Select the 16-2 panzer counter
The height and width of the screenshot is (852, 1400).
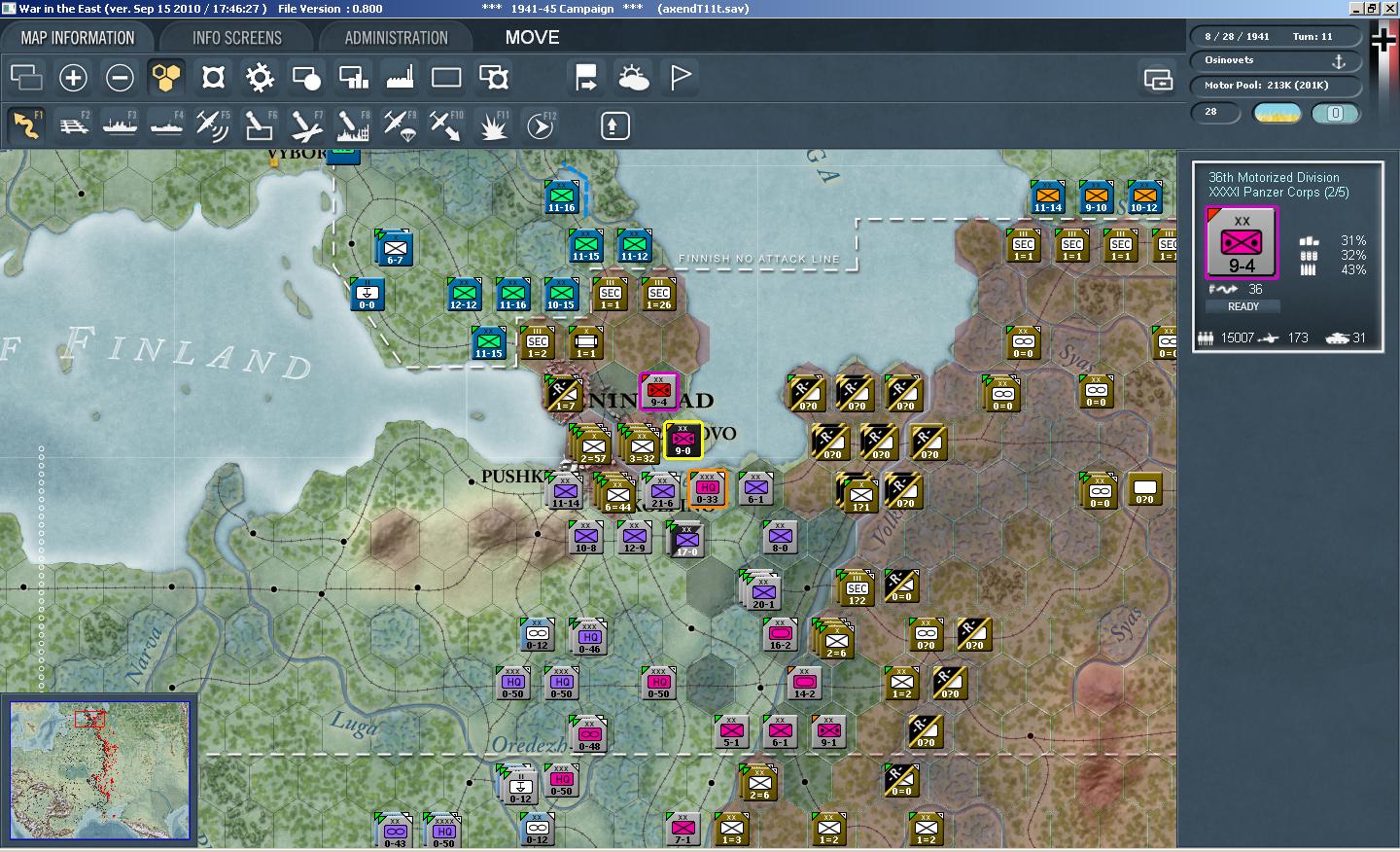point(780,634)
